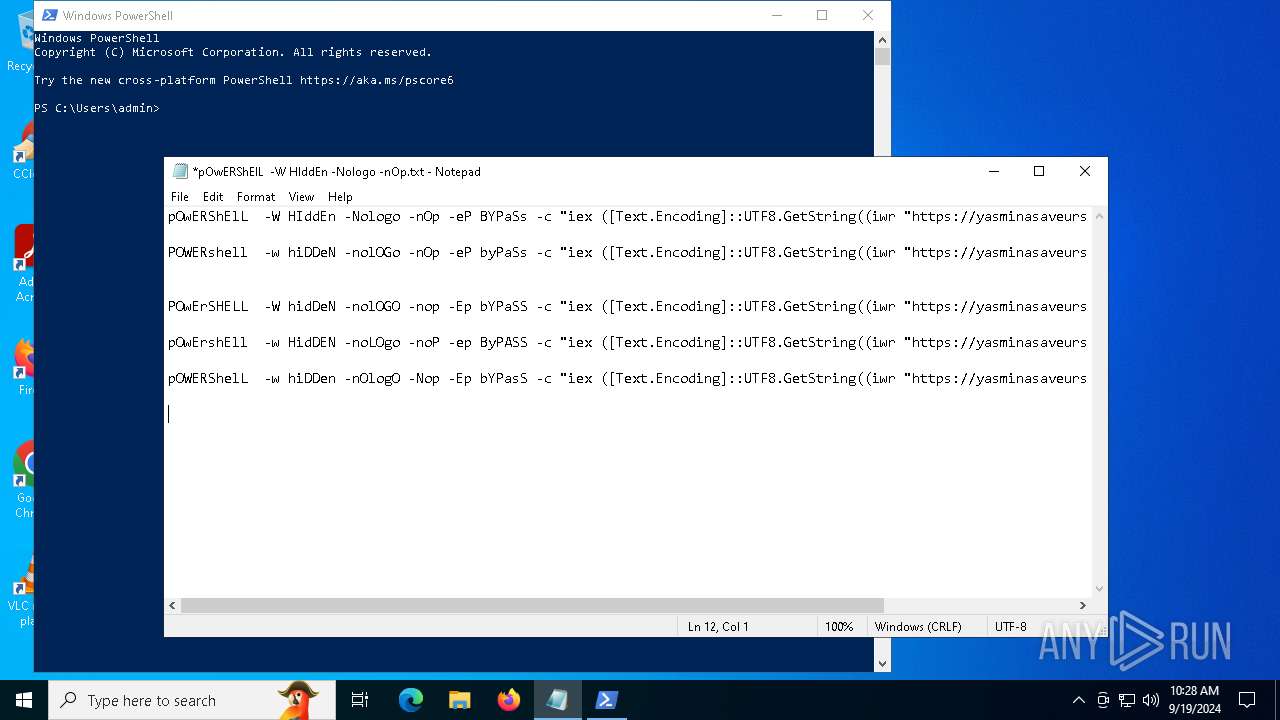
Task: Open the notification center icon
Action: 1247,700
